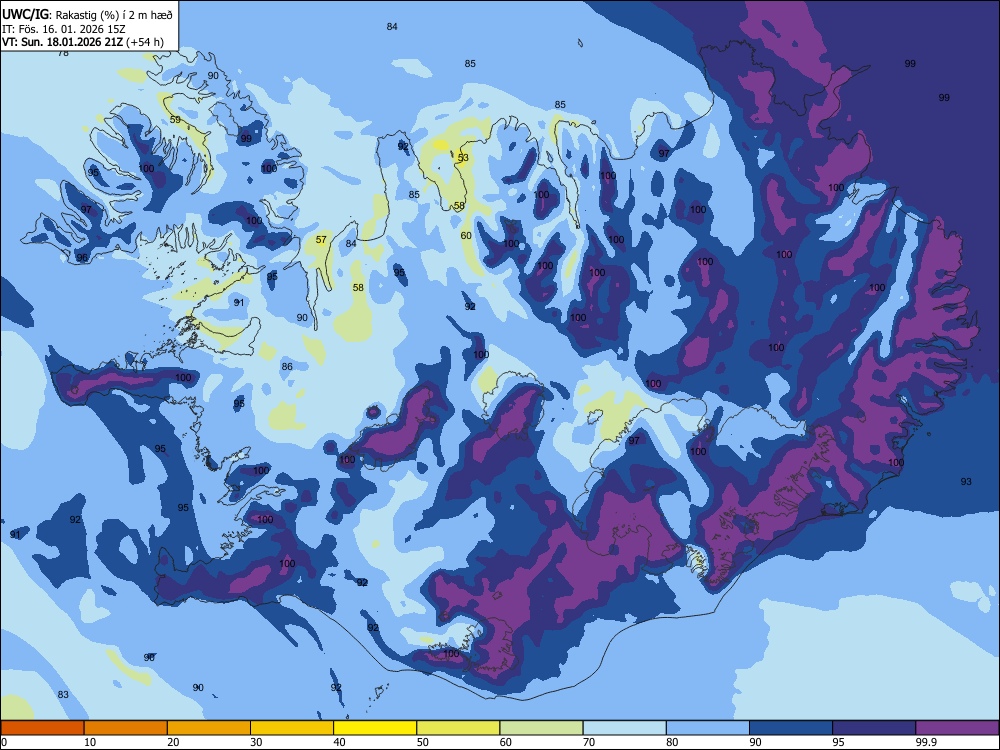The height and width of the screenshot is (750, 1000).
Task: Click the 80–90 medium blue legend swatch
Action: (708, 728)
